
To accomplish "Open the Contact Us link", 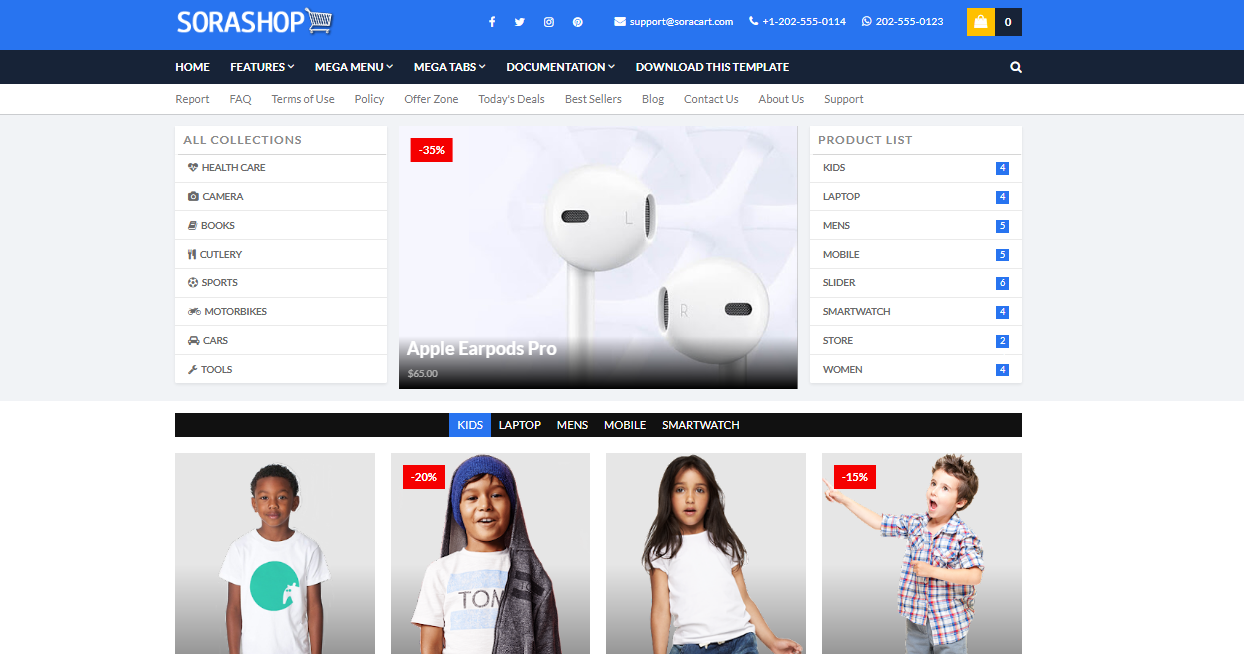I will coord(711,99).
